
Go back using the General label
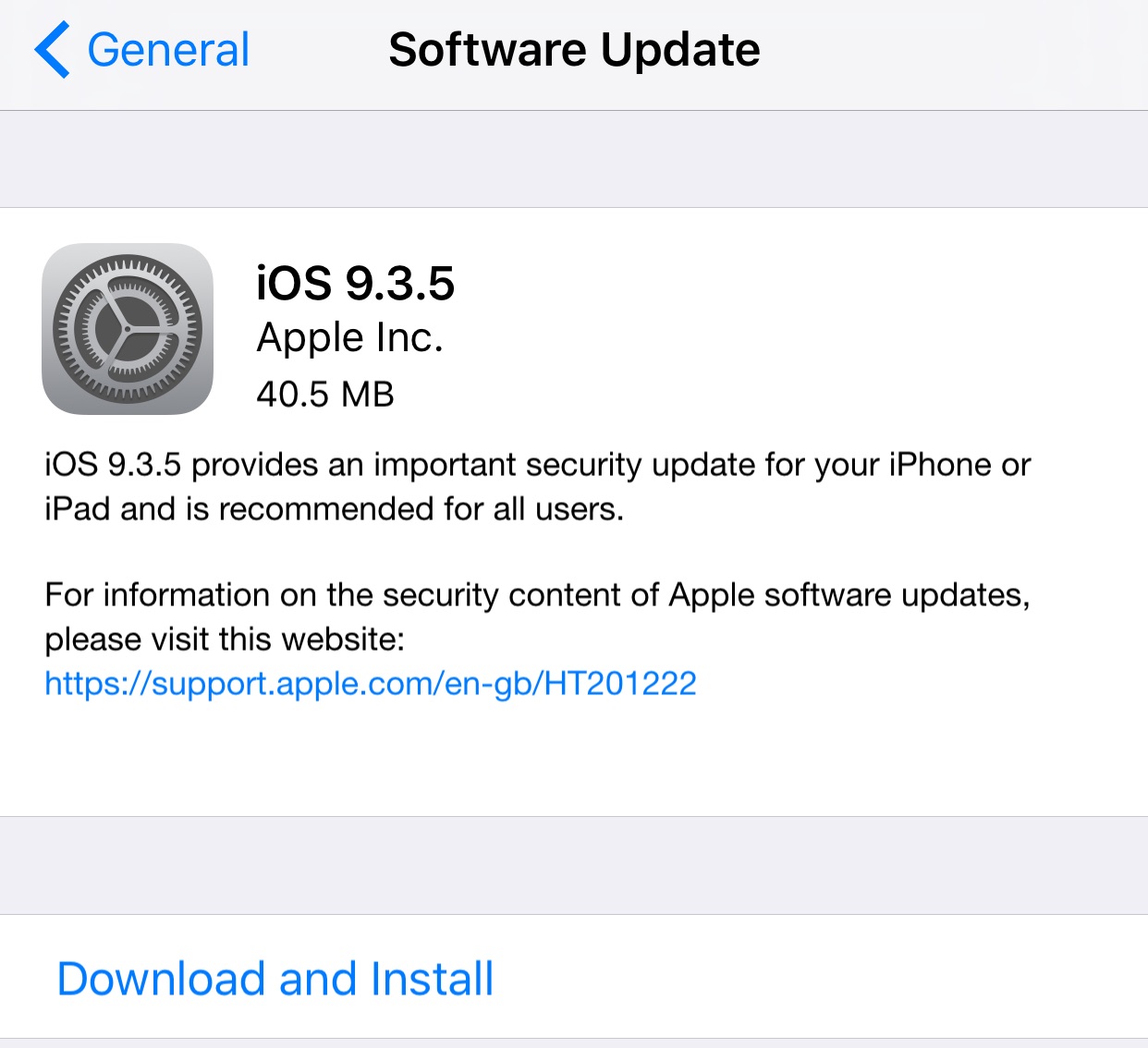168,50
